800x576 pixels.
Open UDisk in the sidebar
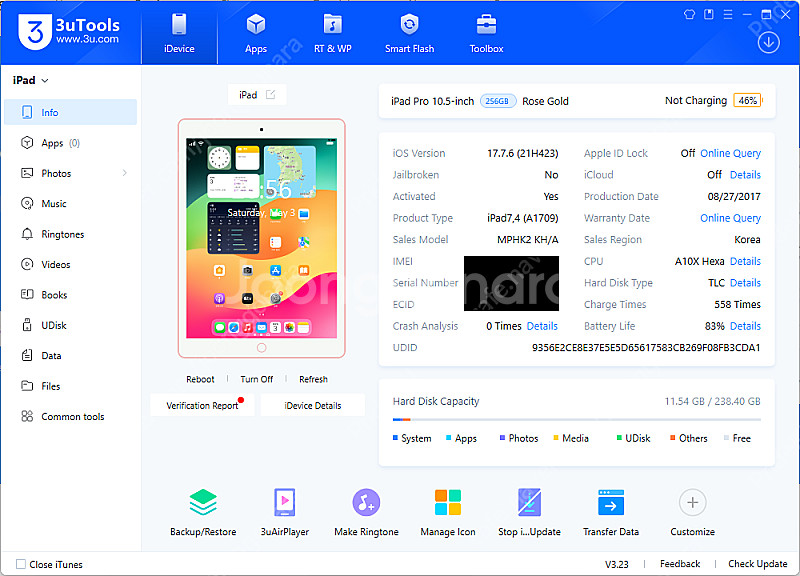tap(70, 325)
